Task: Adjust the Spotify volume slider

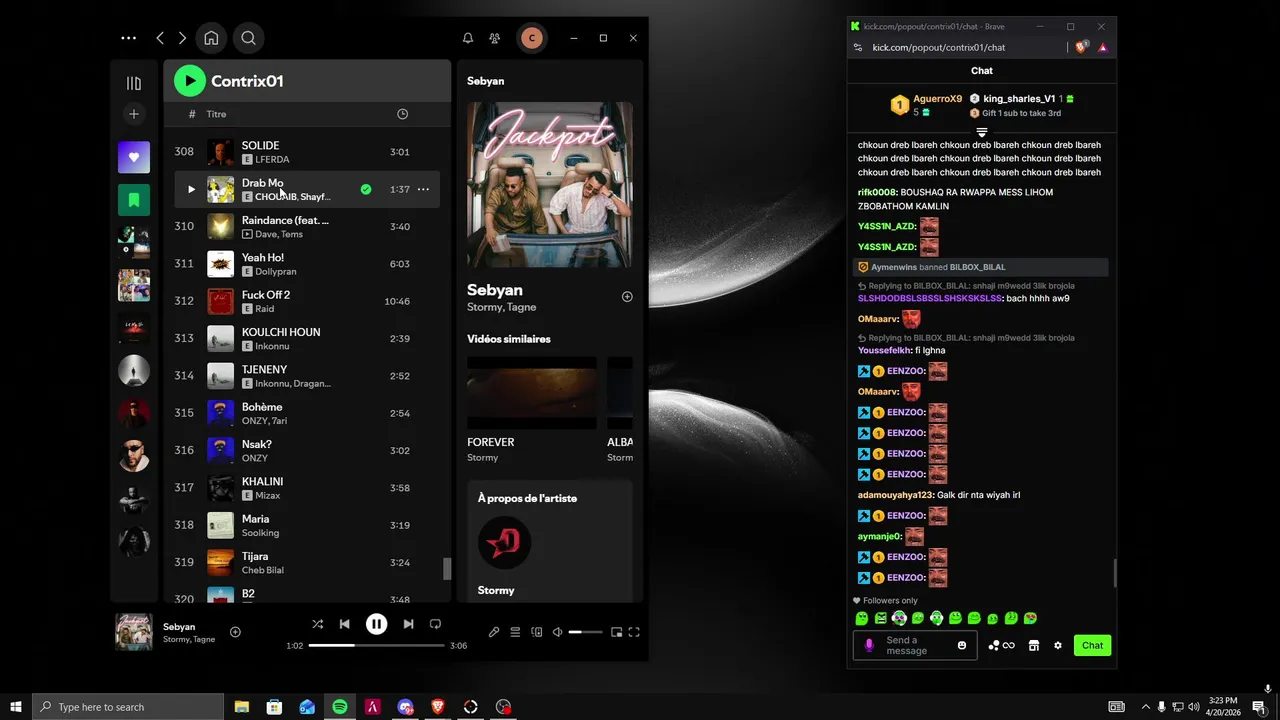Action: point(586,632)
